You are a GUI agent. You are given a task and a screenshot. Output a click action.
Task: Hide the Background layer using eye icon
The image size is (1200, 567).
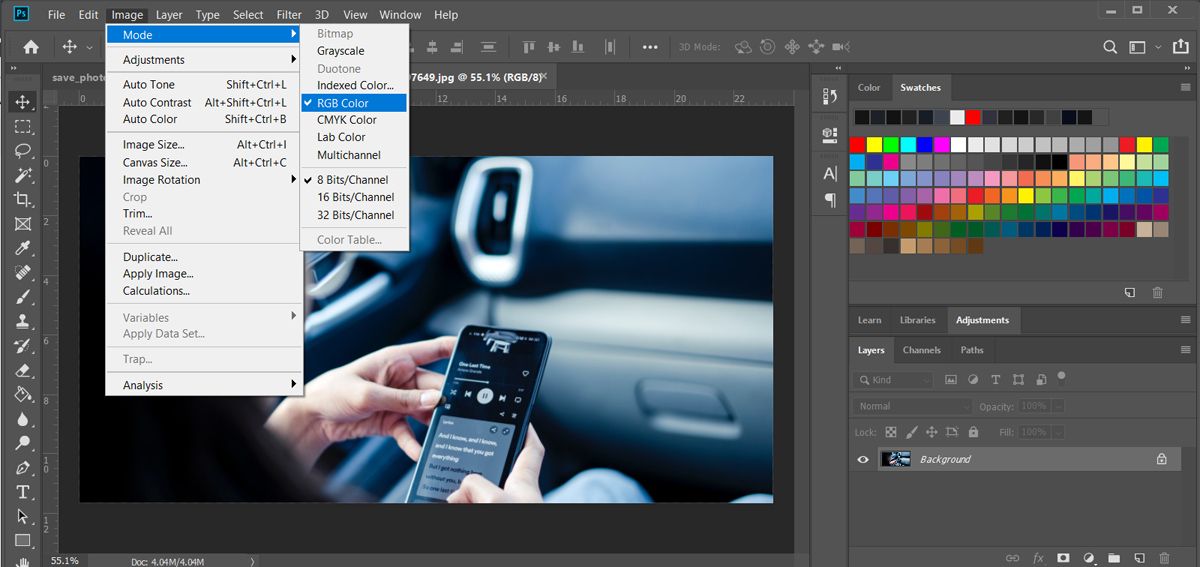tap(863, 459)
